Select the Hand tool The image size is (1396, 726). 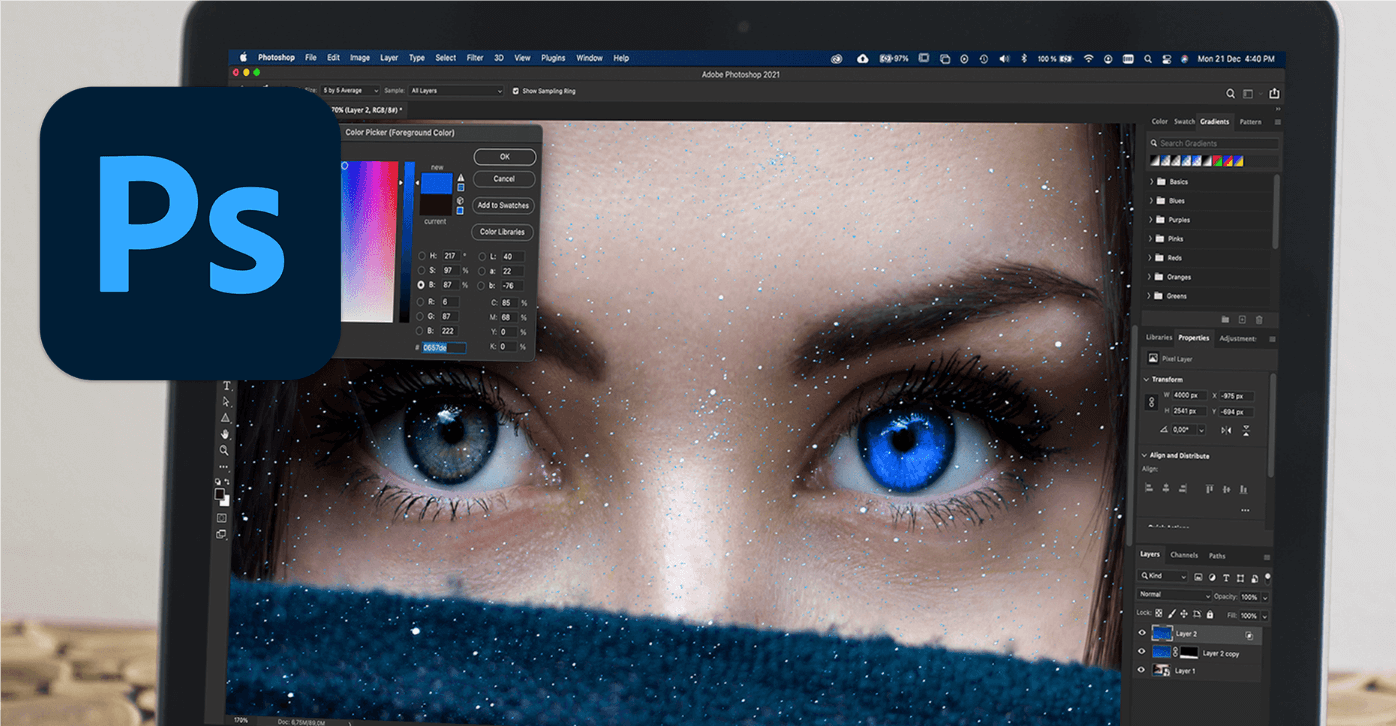[226, 433]
